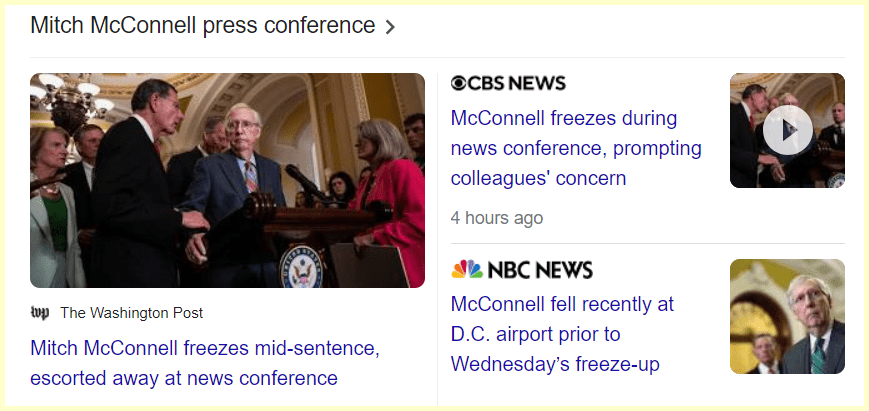The image size is (869, 411).
Task: Click the 'NBC NEWS' wordmark
Action: 540,270
